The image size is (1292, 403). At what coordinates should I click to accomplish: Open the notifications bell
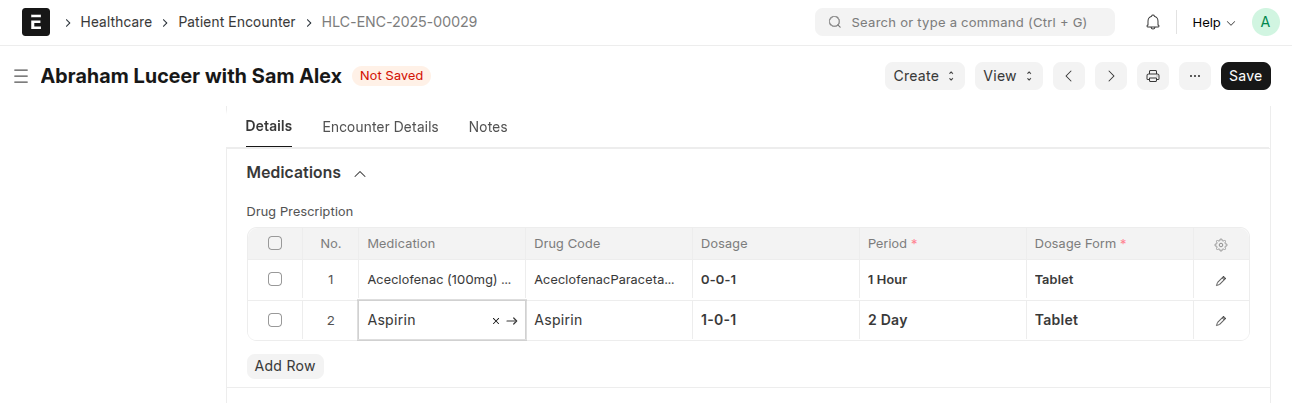point(1153,22)
